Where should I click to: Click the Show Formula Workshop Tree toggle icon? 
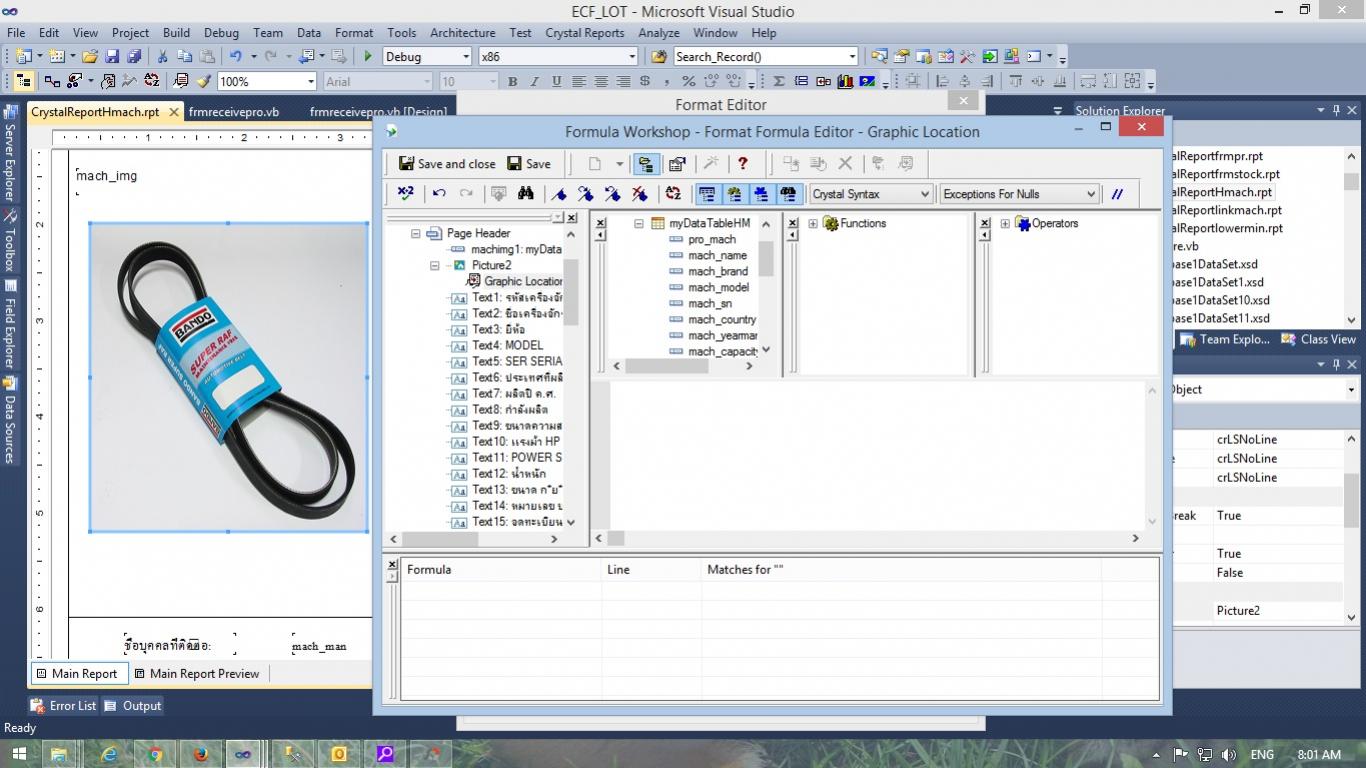pyautogui.click(x=645, y=164)
